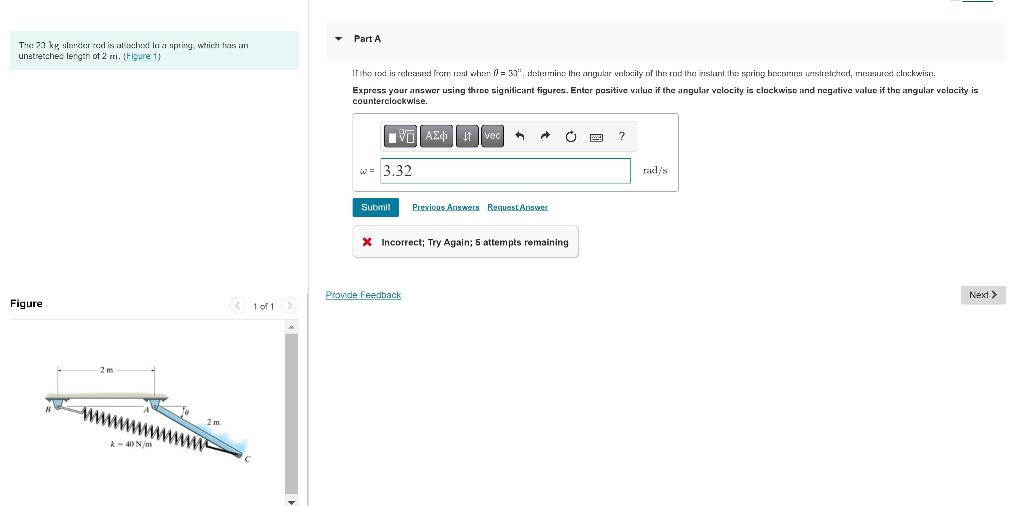Click the angular velocity answer field

505,171
